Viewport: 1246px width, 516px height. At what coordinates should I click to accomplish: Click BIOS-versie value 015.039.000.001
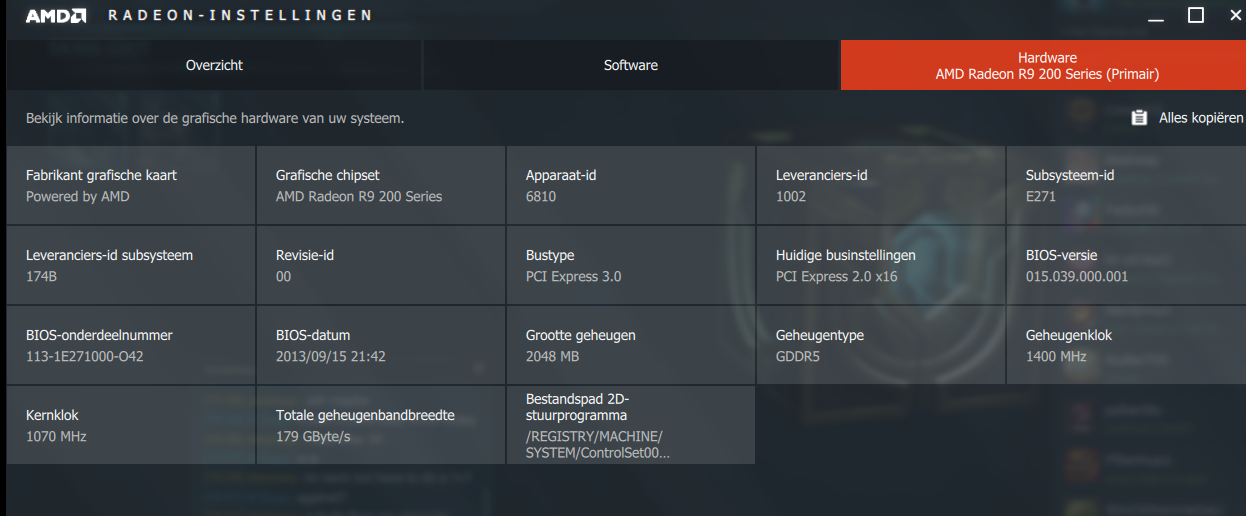[1077, 277]
